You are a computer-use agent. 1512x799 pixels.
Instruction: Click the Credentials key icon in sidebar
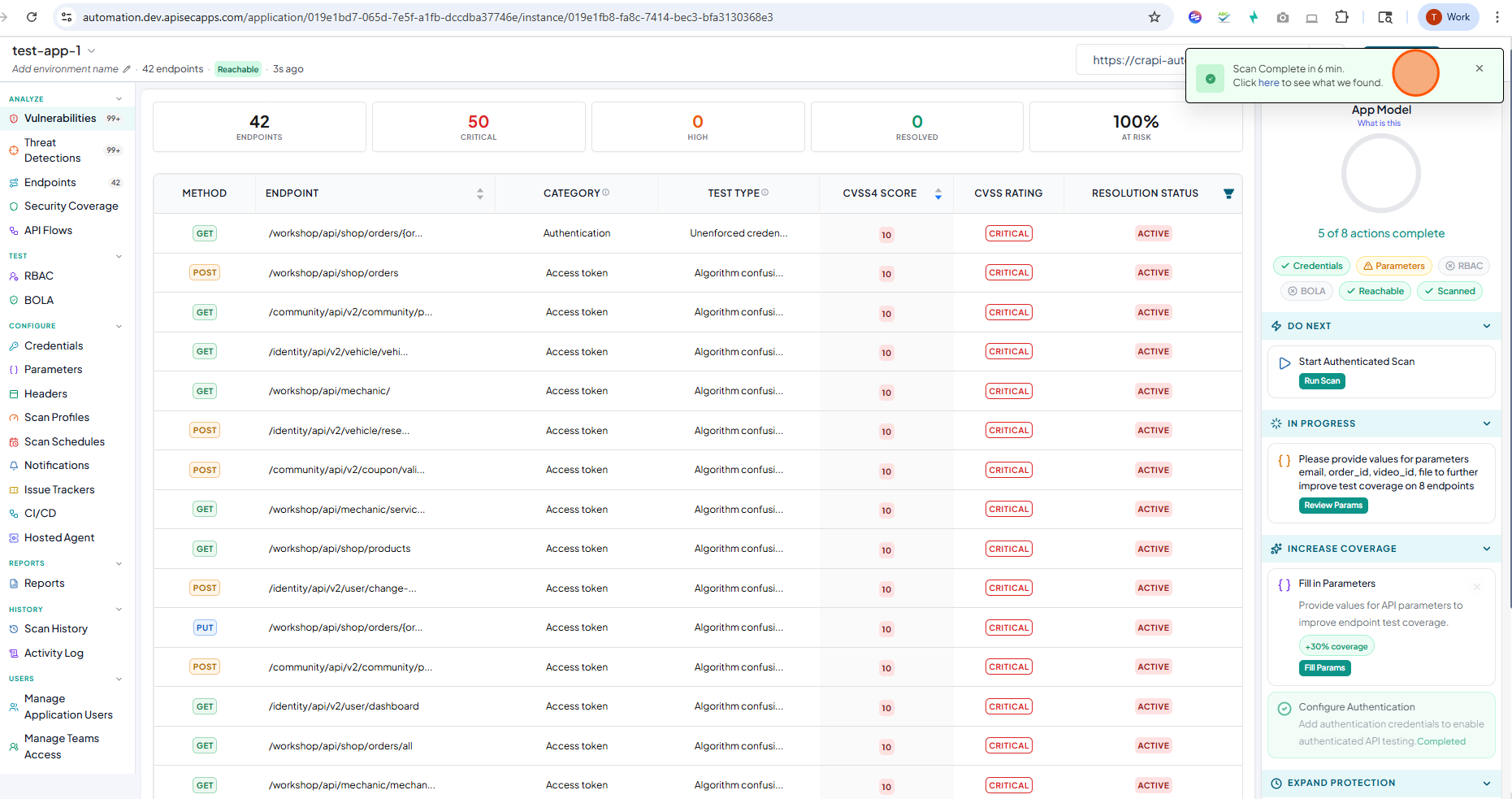click(x=14, y=346)
